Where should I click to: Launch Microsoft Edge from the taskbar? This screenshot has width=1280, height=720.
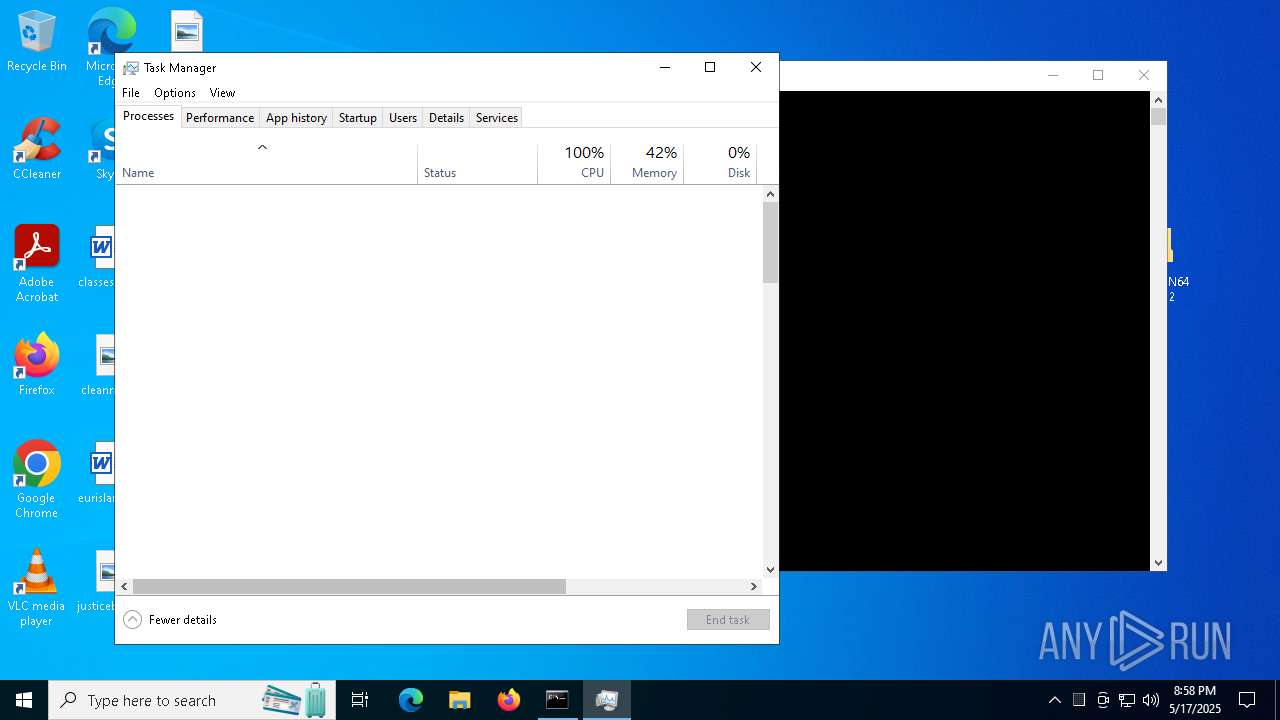click(411, 700)
